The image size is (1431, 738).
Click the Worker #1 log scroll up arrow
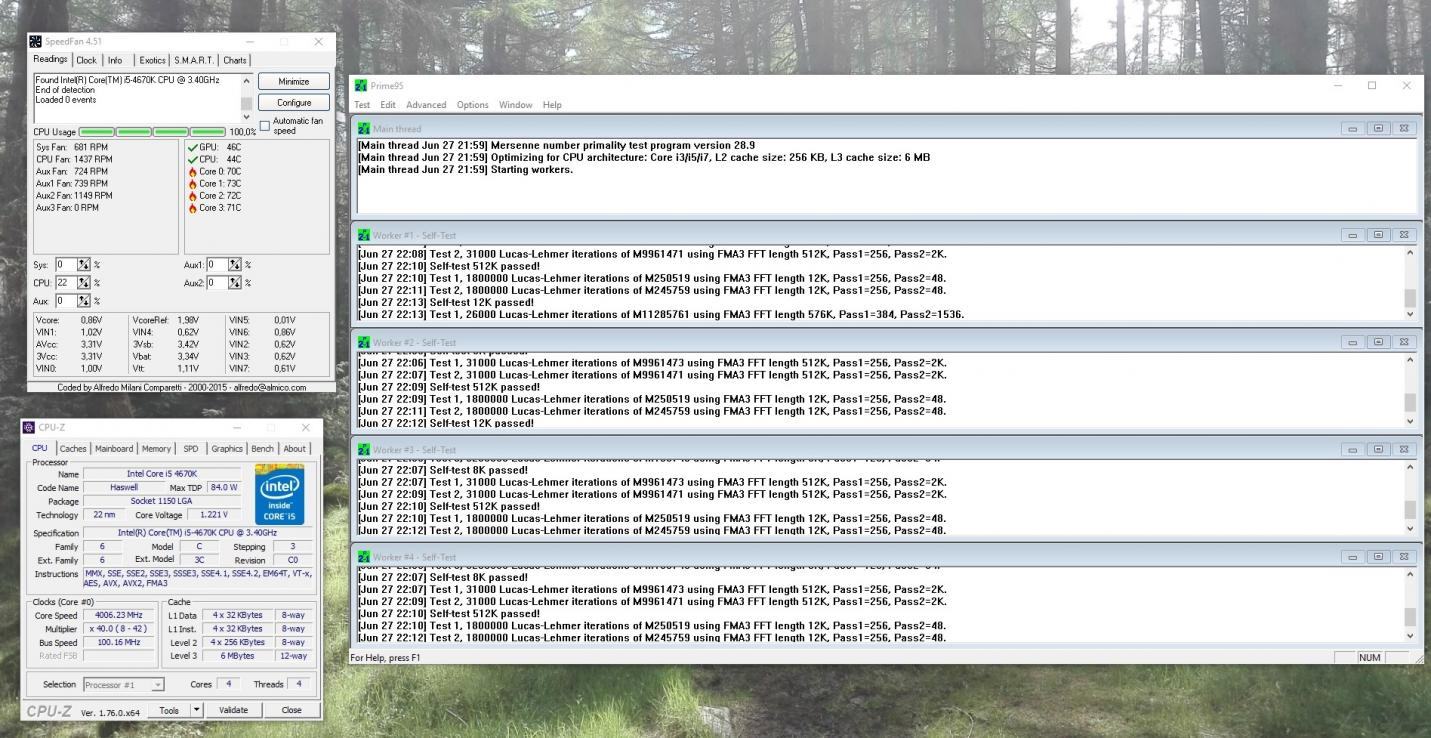(1410, 253)
